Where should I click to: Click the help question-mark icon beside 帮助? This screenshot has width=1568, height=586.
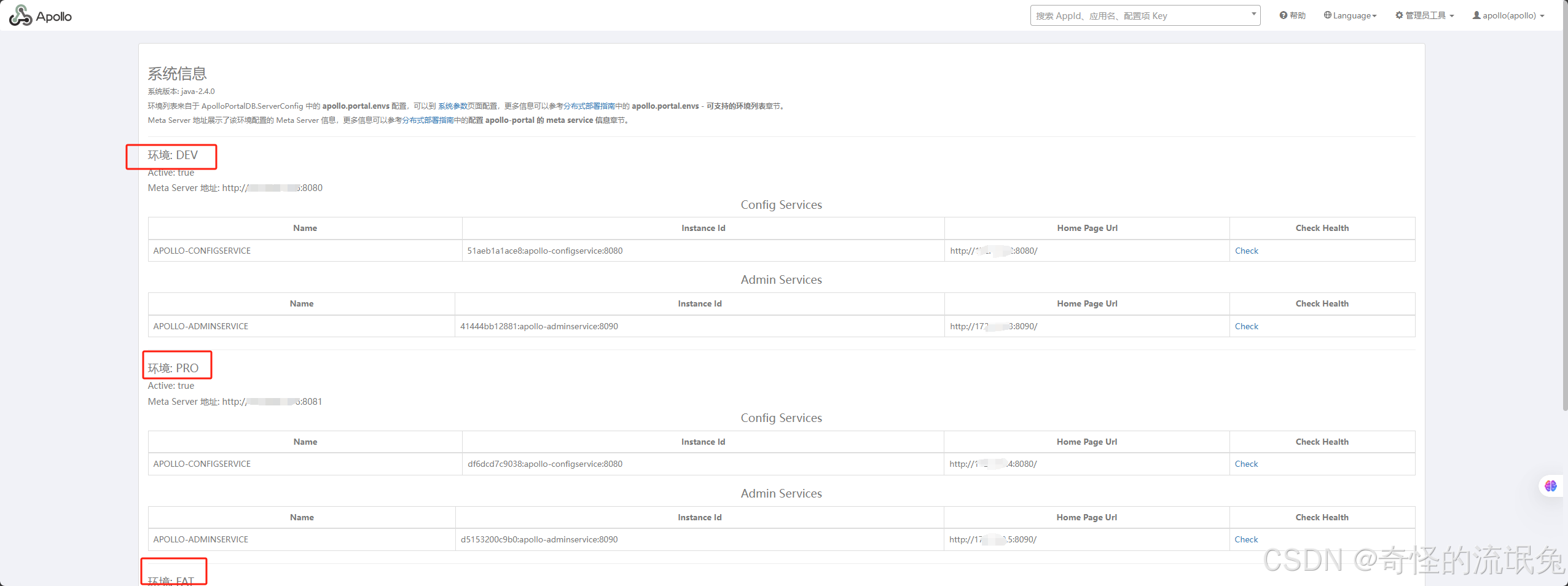pos(1283,15)
